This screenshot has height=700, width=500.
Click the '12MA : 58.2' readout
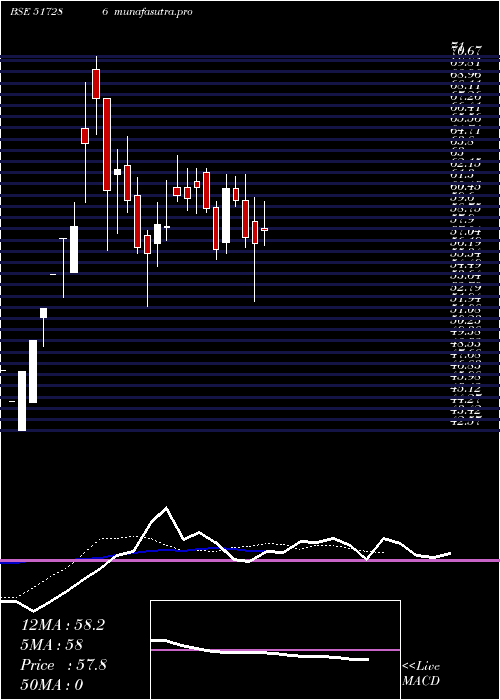click(x=63, y=625)
